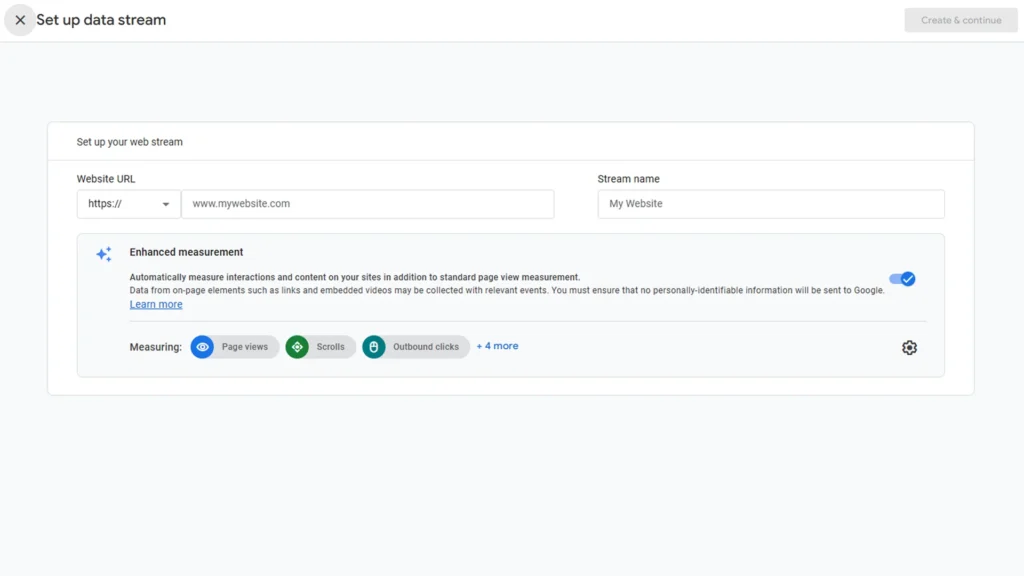Click the Outbound clicks mouse icon
This screenshot has height=576, width=1024.
[374, 347]
